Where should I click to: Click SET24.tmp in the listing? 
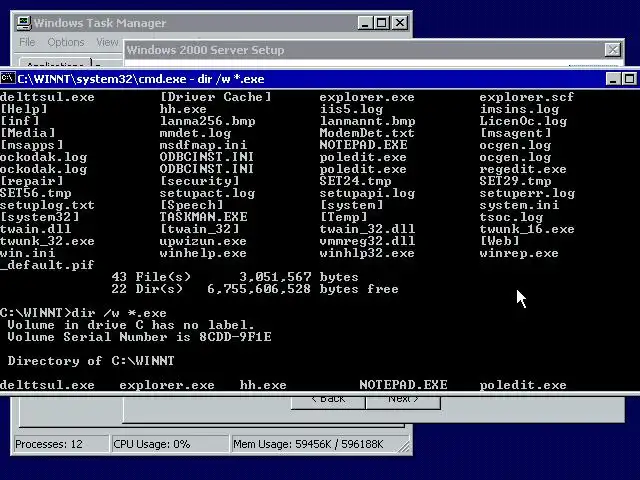click(x=356, y=181)
